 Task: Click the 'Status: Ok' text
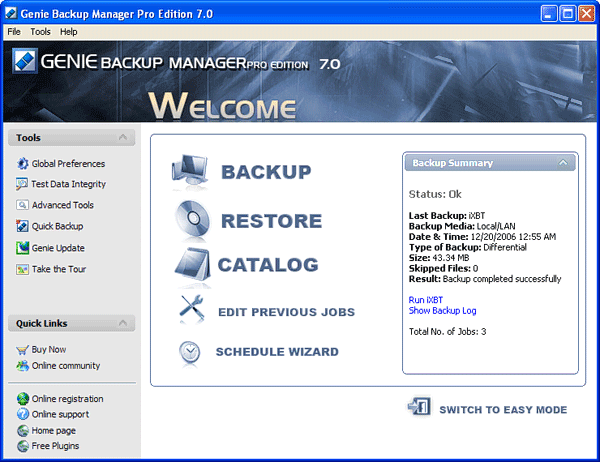(435, 194)
